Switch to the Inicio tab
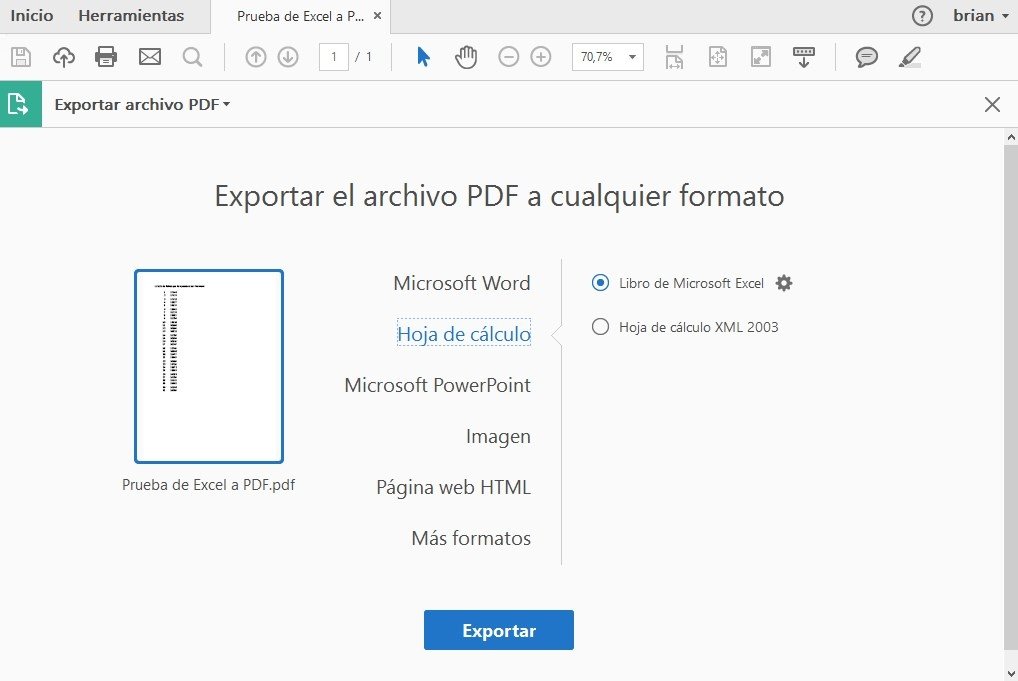Viewport: 1018px width, 681px height. coord(32,16)
